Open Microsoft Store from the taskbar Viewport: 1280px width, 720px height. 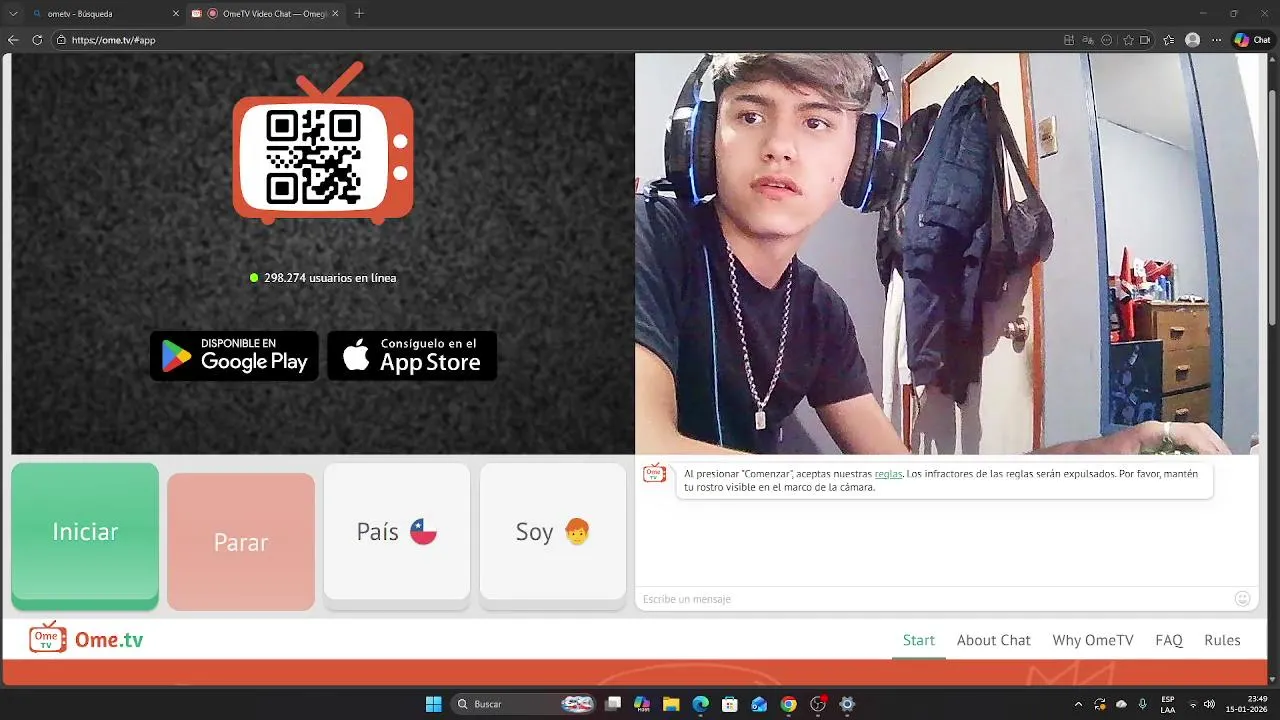pos(729,704)
